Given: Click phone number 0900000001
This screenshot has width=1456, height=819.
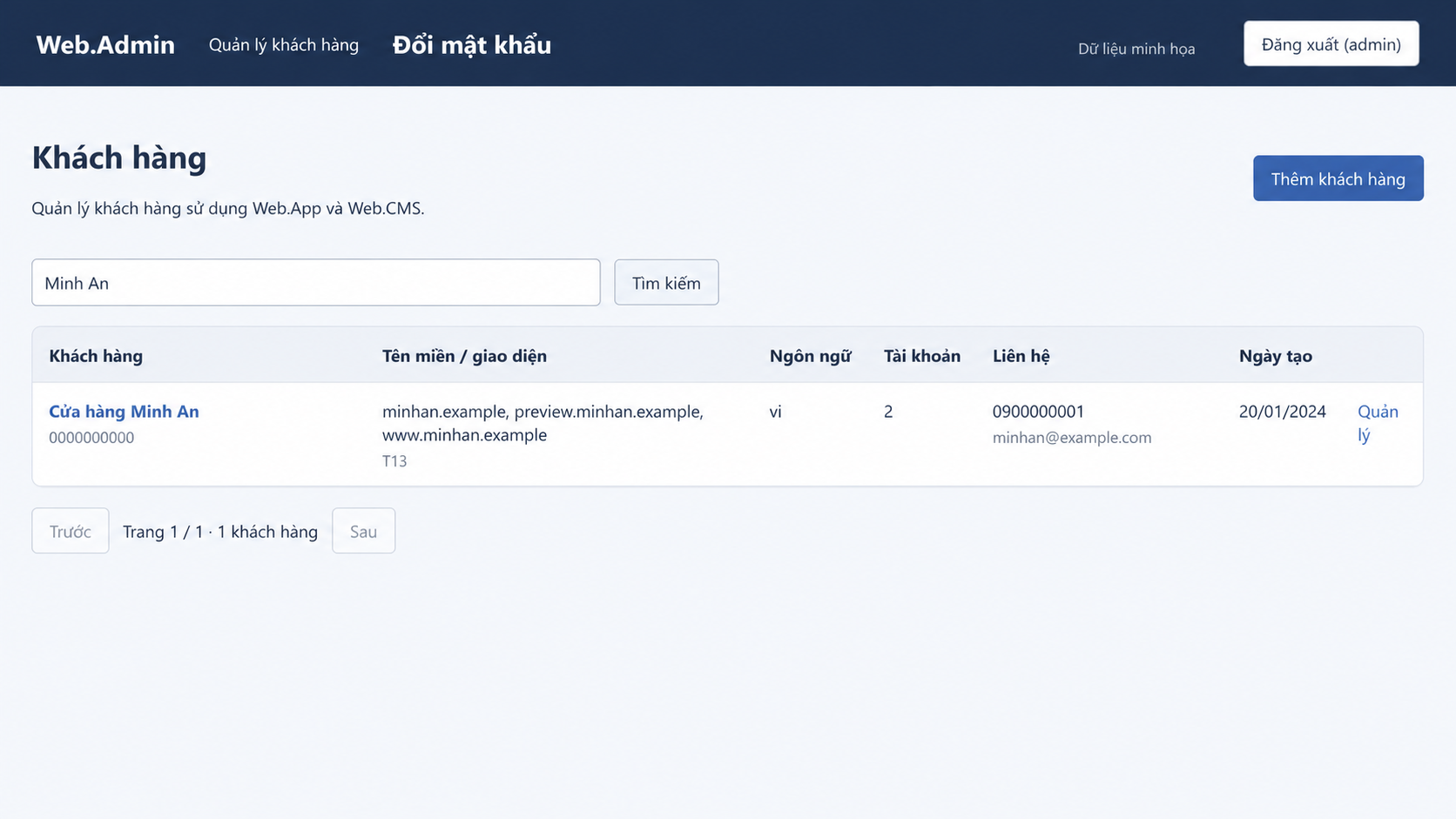Looking at the screenshot, I should [1038, 411].
